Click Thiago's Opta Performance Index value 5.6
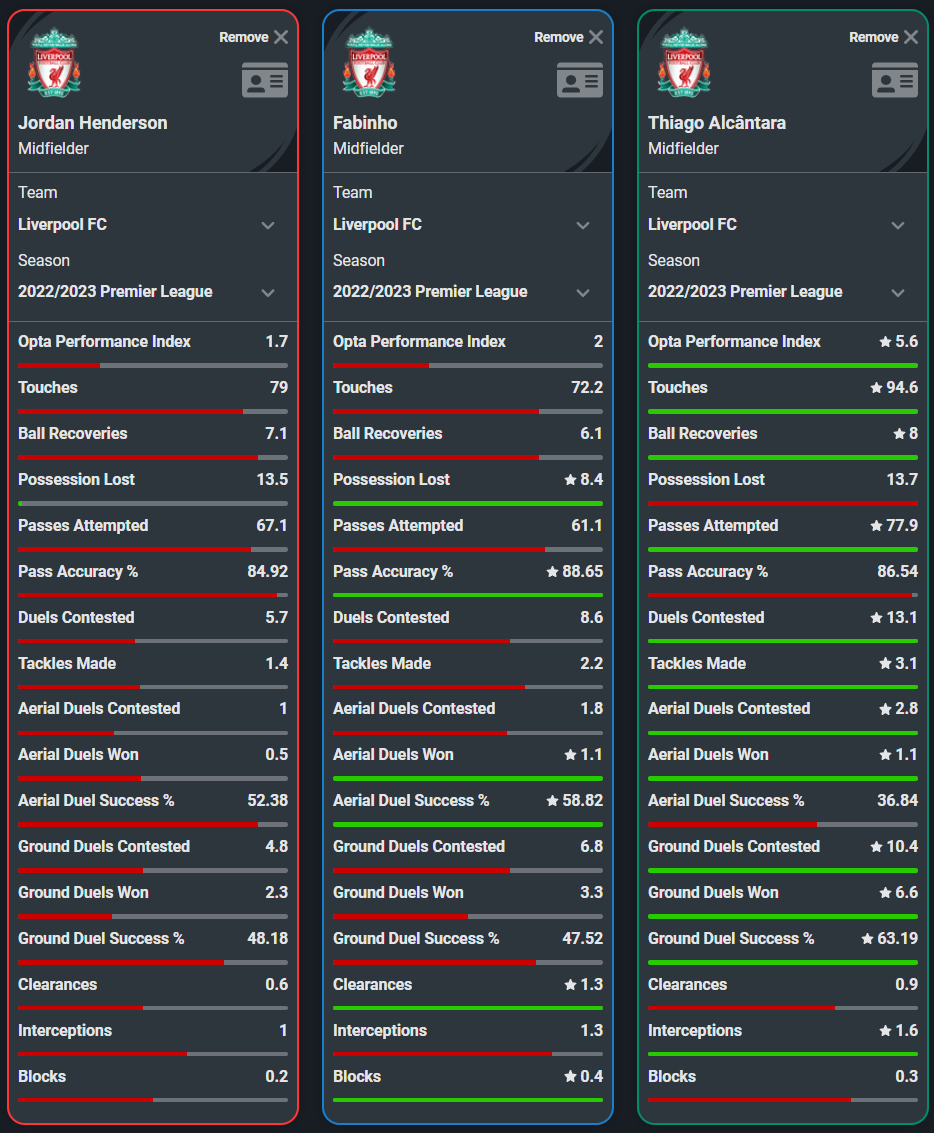This screenshot has height=1133, width=934. click(x=907, y=342)
